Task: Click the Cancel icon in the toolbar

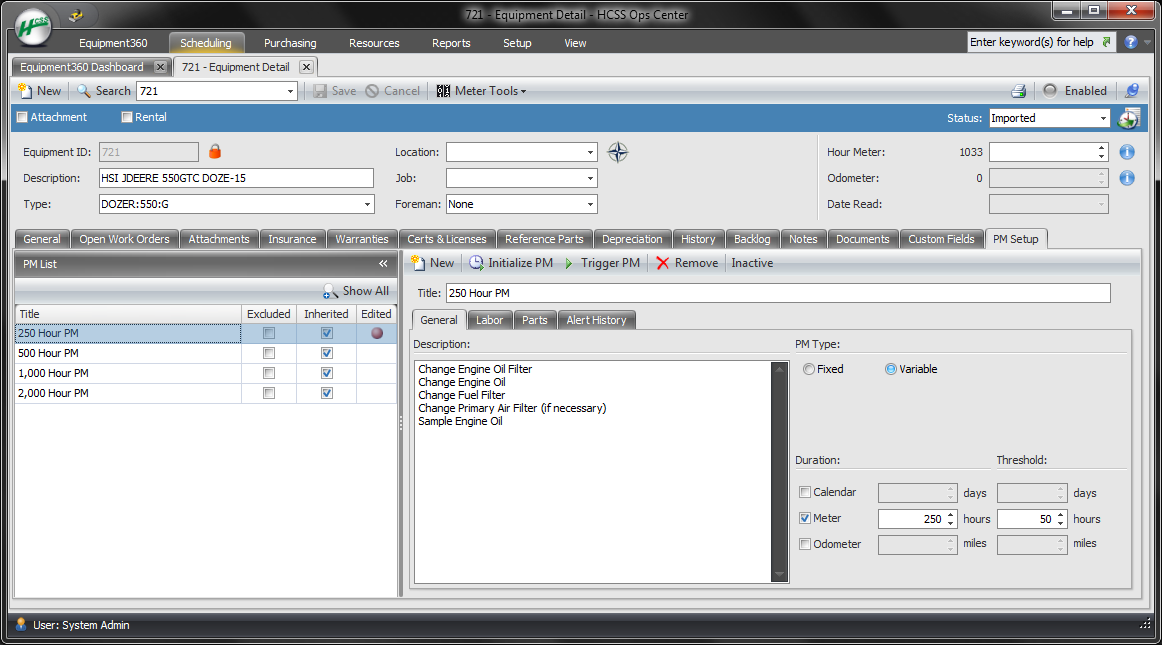Action: [x=372, y=90]
